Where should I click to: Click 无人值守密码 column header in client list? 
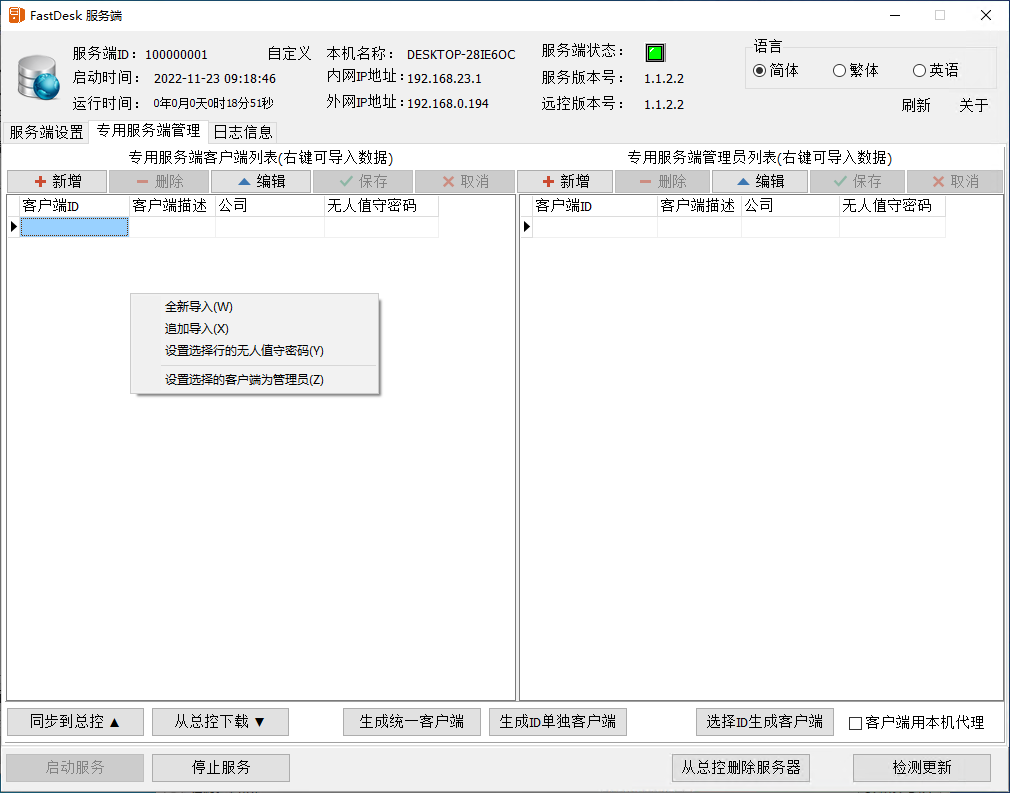381,205
